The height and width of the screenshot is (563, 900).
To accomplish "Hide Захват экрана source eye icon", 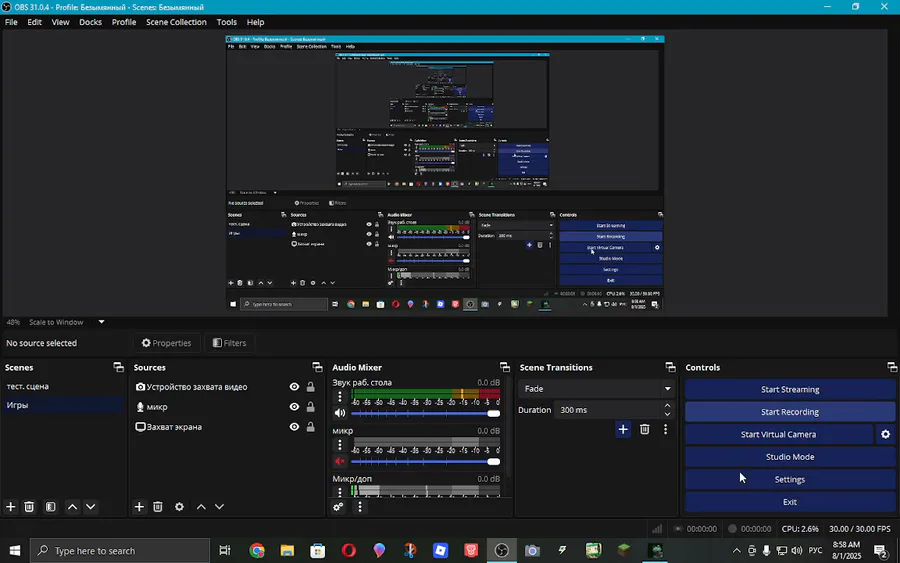I will point(294,427).
